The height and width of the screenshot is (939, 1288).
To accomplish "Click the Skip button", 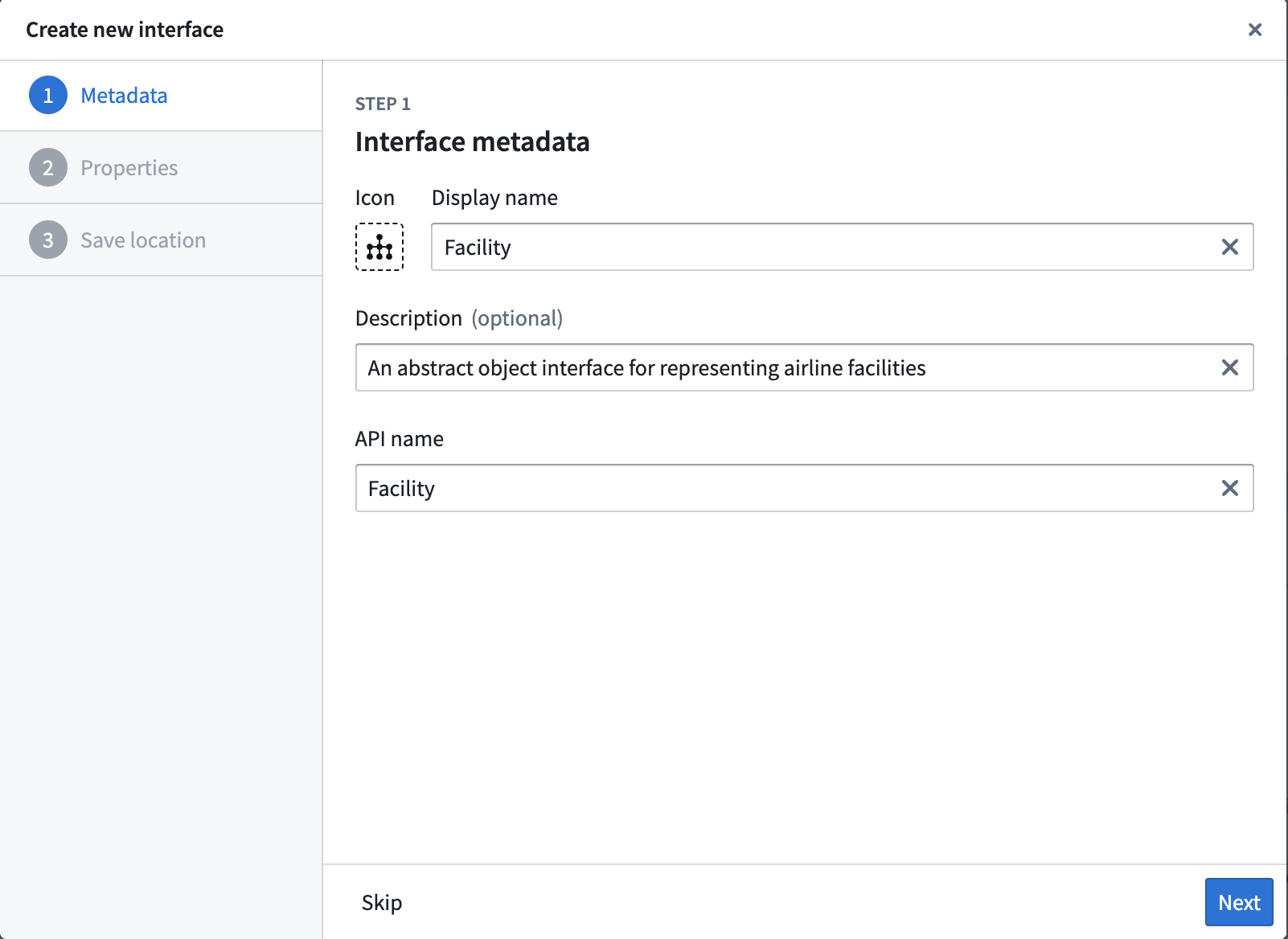I will 382,902.
